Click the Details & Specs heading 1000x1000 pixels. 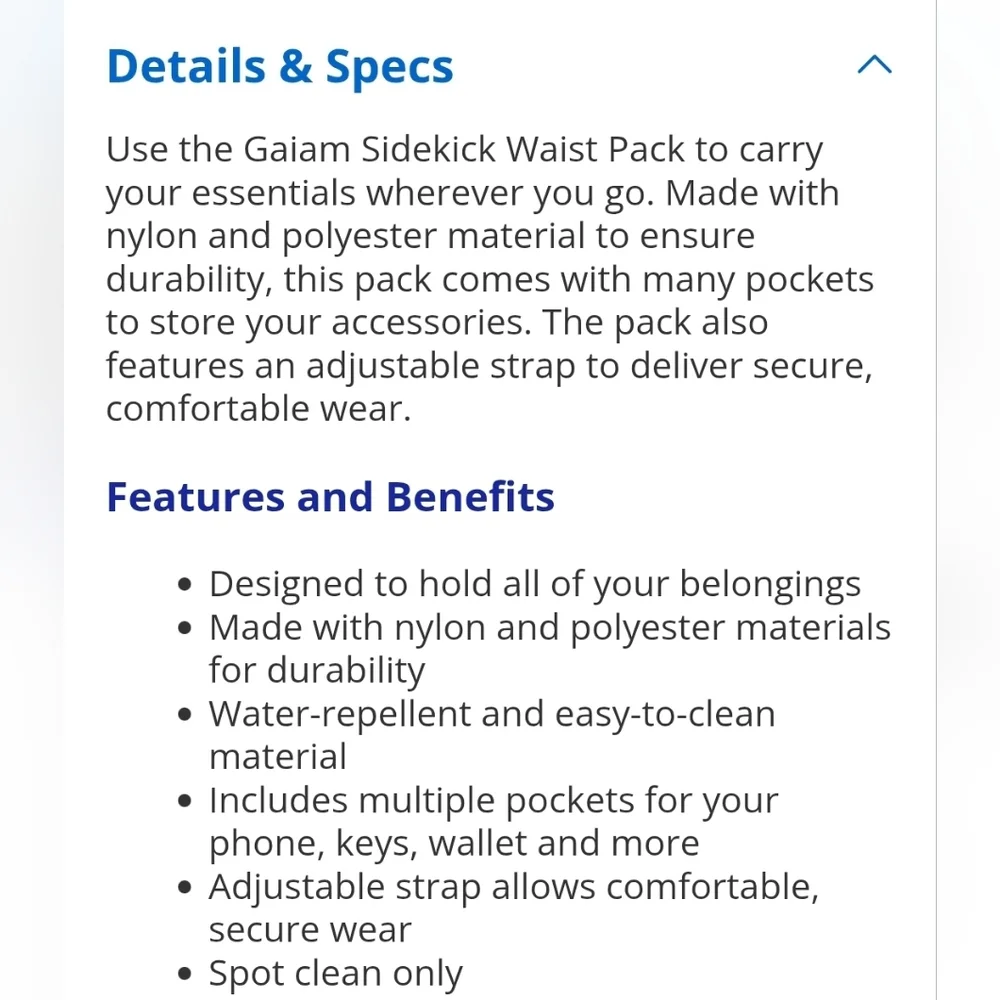tap(280, 67)
